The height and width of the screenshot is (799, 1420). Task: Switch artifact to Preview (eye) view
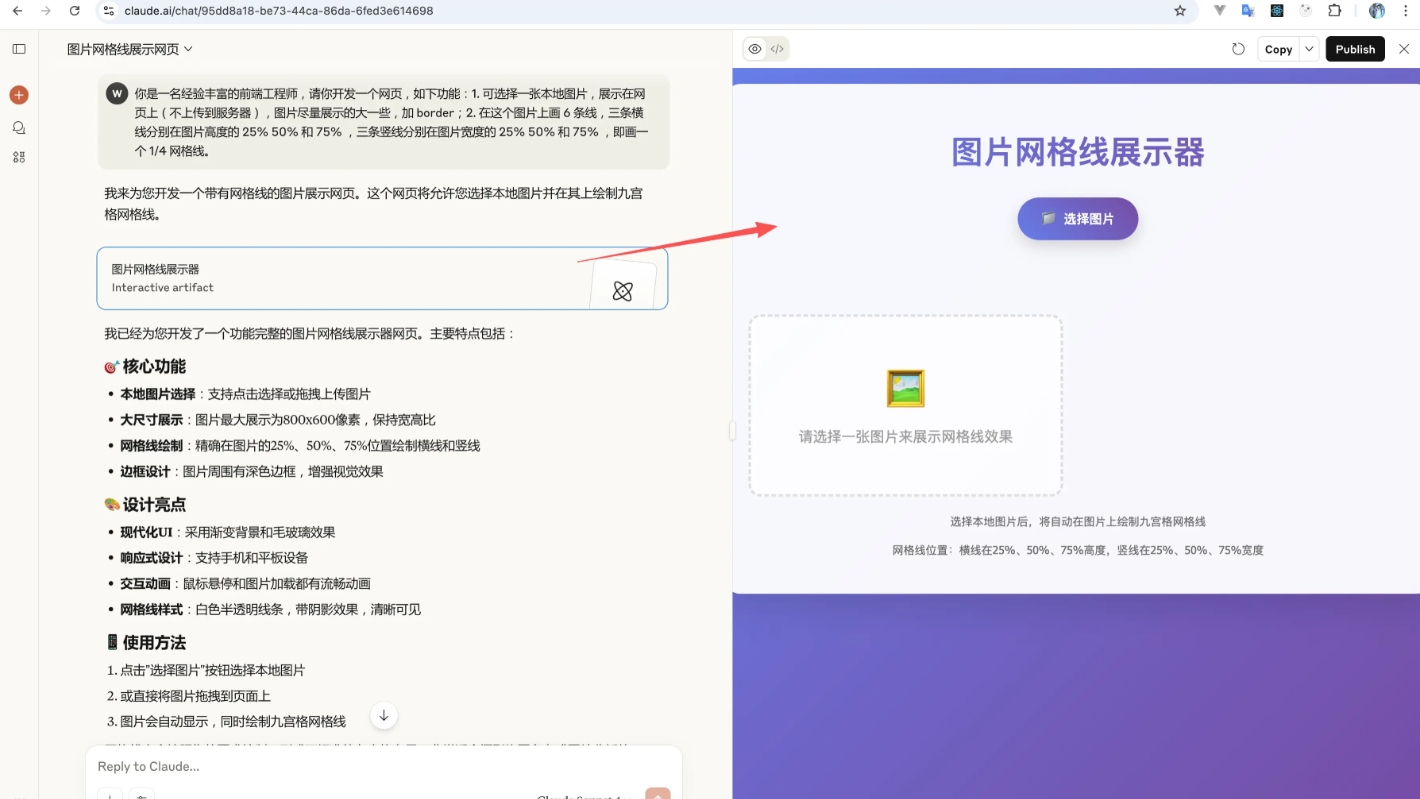pyautogui.click(x=755, y=49)
